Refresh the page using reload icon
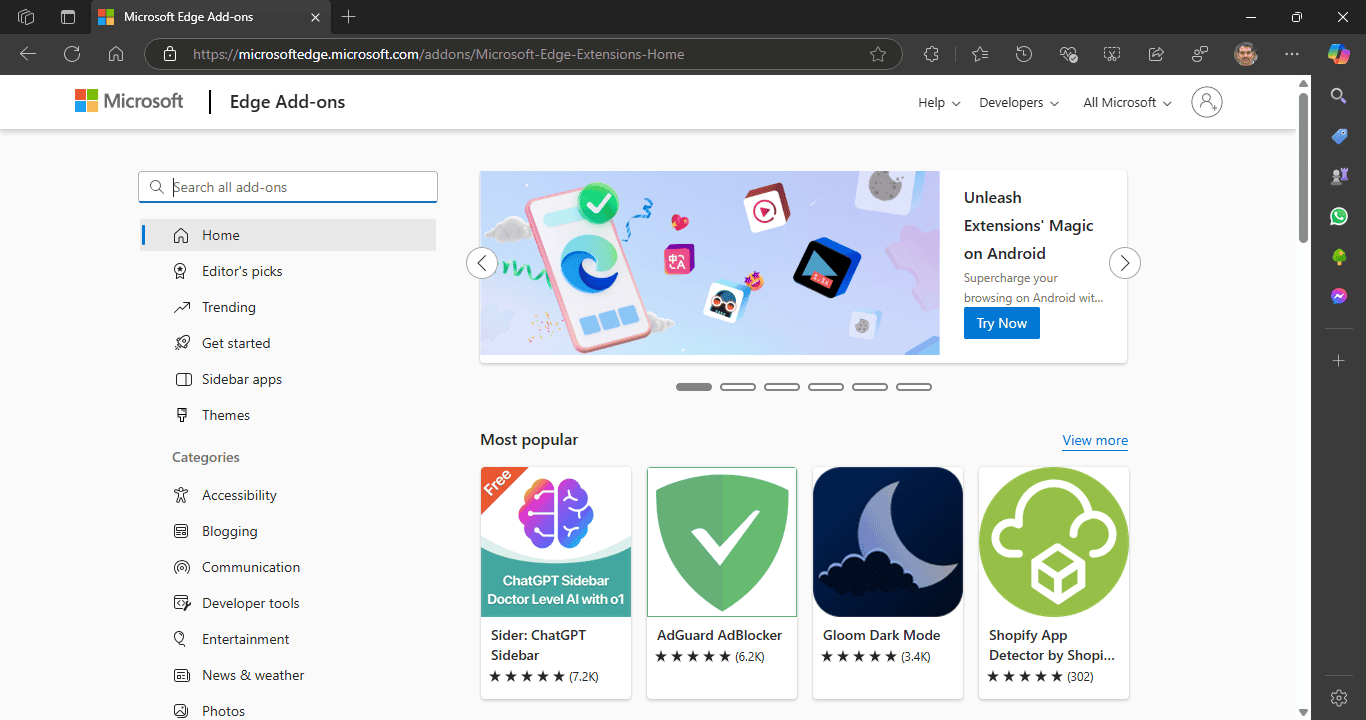Viewport: 1366px width, 720px height. (72, 54)
